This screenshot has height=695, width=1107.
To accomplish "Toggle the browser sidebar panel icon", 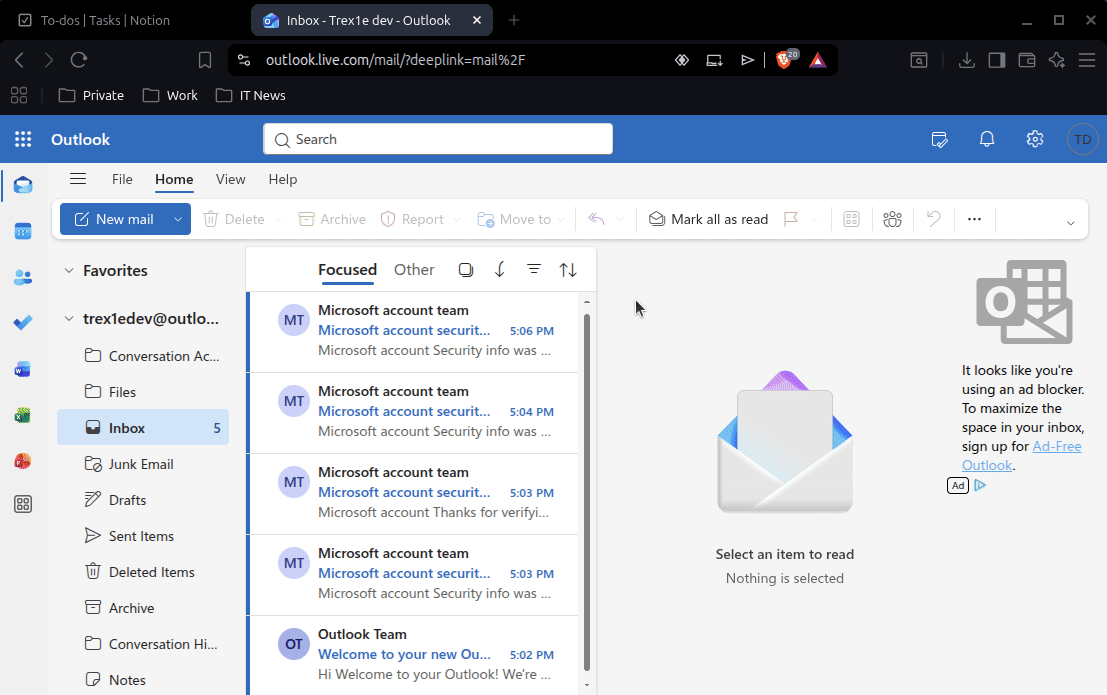I will 997,60.
